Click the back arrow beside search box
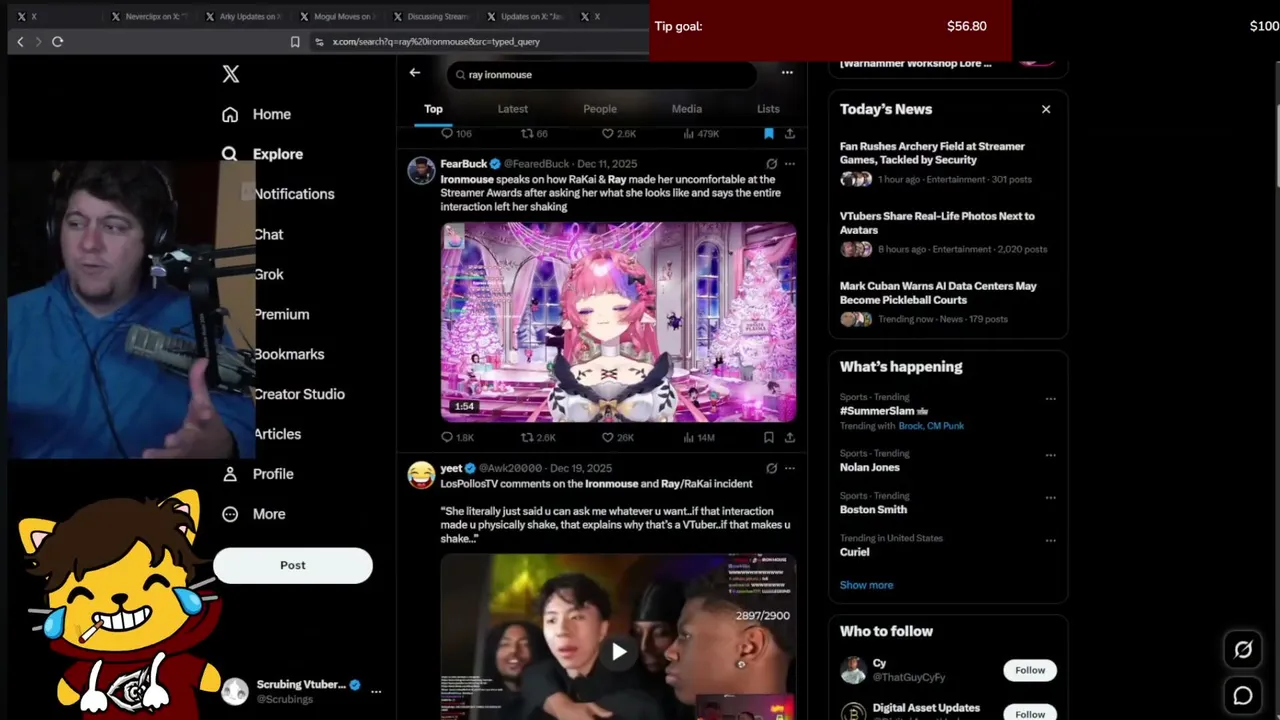Image resolution: width=1280 pixels, height=720 pixels. 415,73
